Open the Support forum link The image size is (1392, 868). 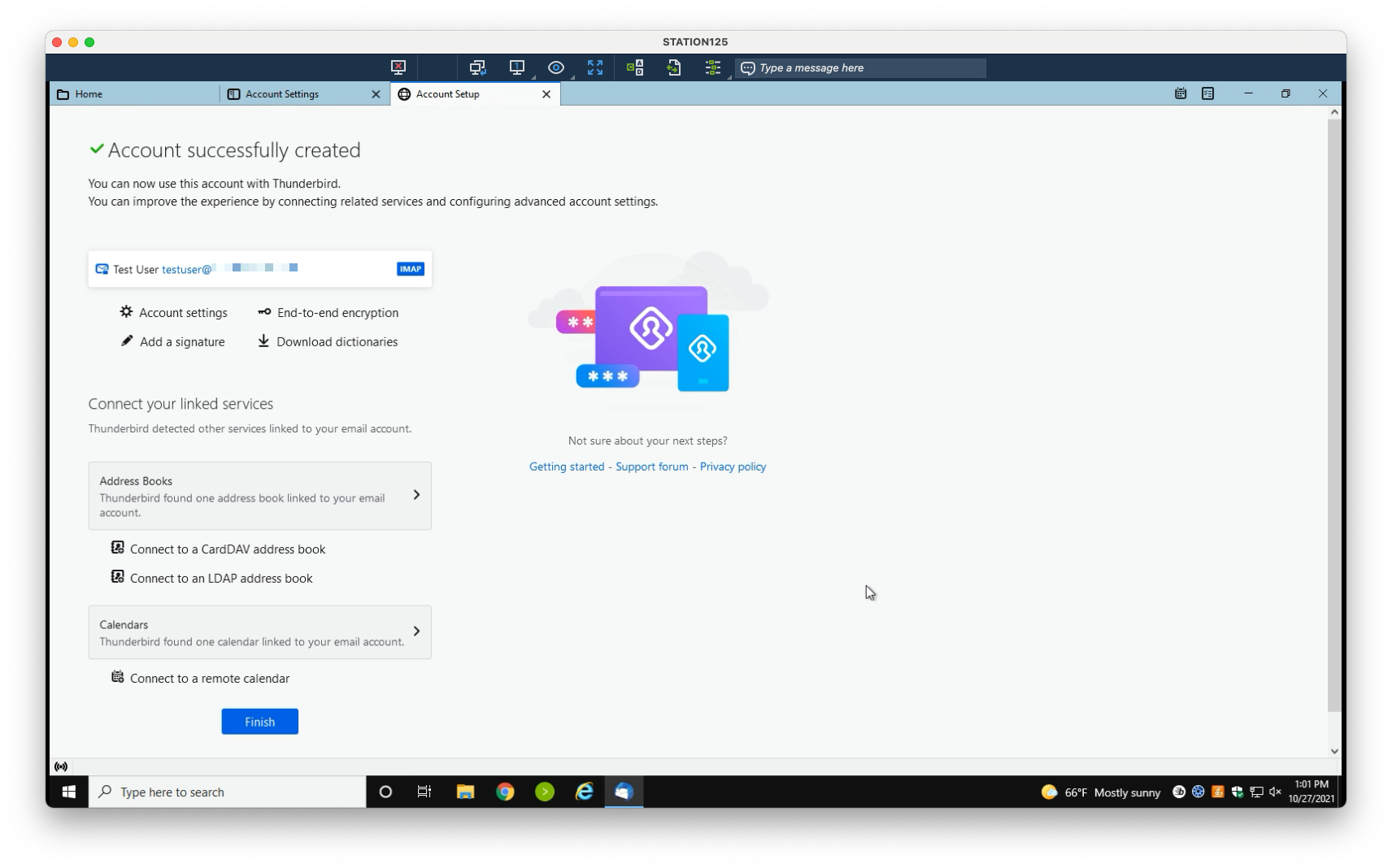(x=651, y=467)
